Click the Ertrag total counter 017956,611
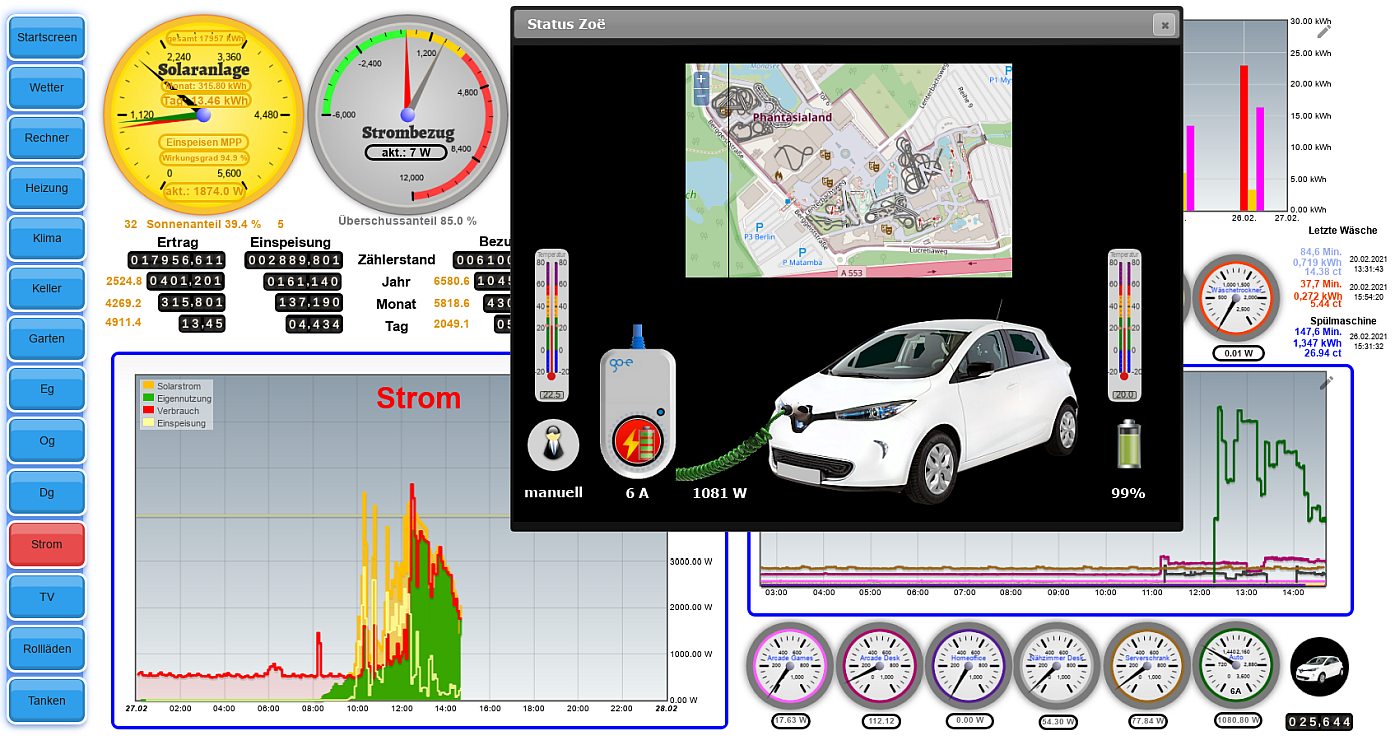 [x=177, y=260]
